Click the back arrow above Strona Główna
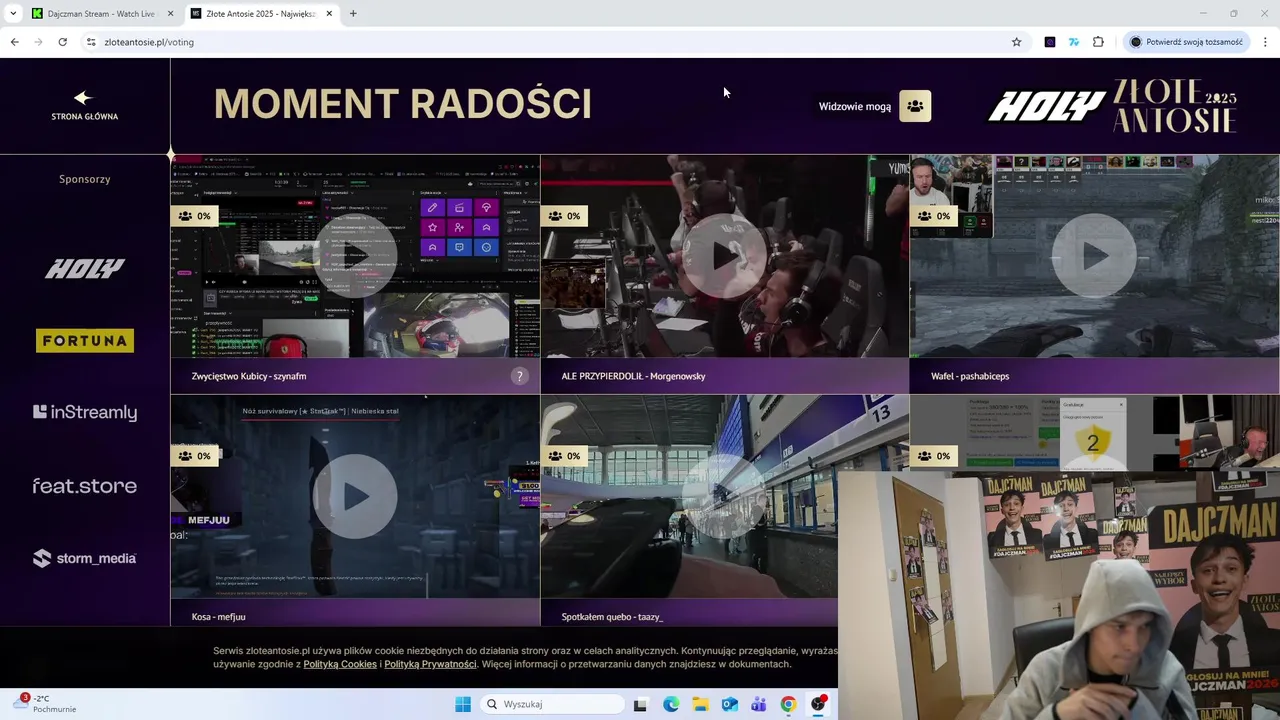Screen dimensions: 1280x720 pyautogui.click(x=83, y=97)
